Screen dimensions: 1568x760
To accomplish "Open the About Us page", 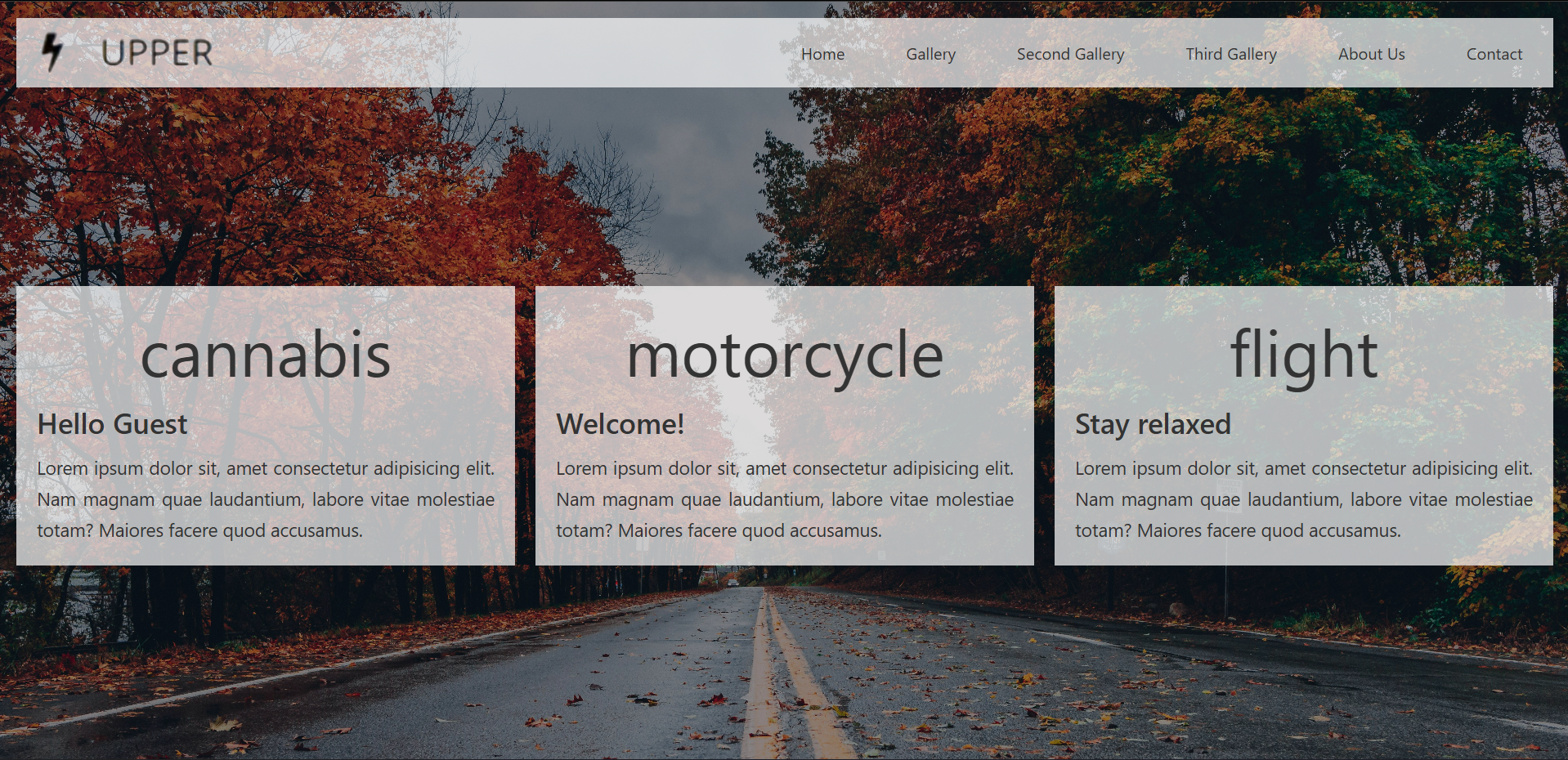I will [1371, 54].
